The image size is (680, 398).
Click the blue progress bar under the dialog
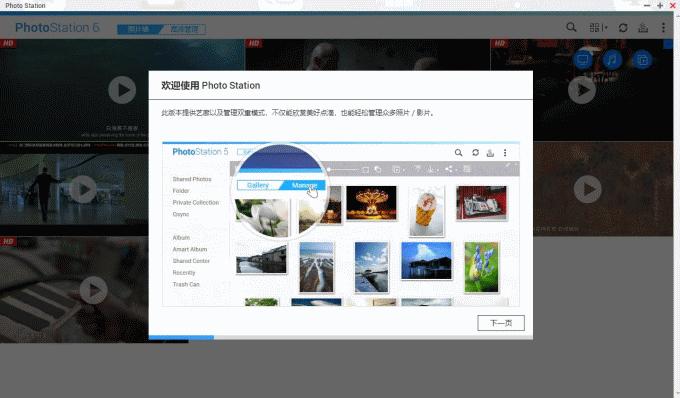tap(181, 337)
